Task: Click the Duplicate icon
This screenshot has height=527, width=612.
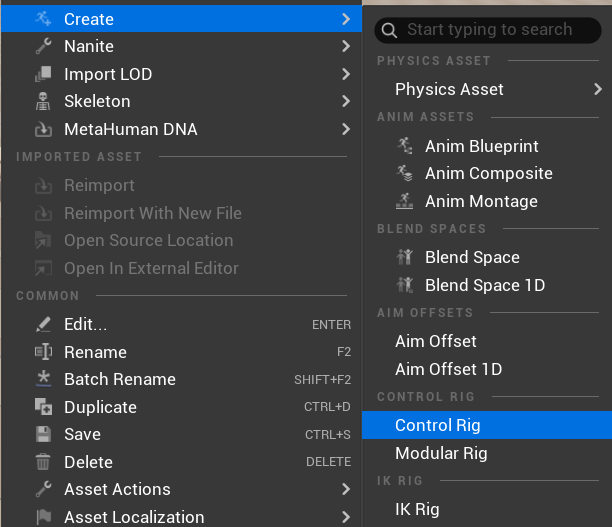Action: 43,407
